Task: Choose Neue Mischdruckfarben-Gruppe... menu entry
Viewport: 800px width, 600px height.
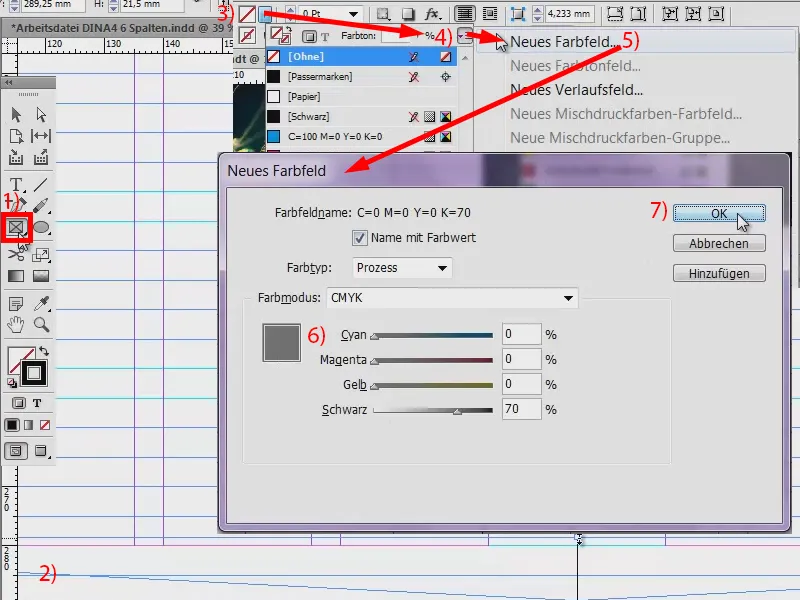Action: click(620, 138)
